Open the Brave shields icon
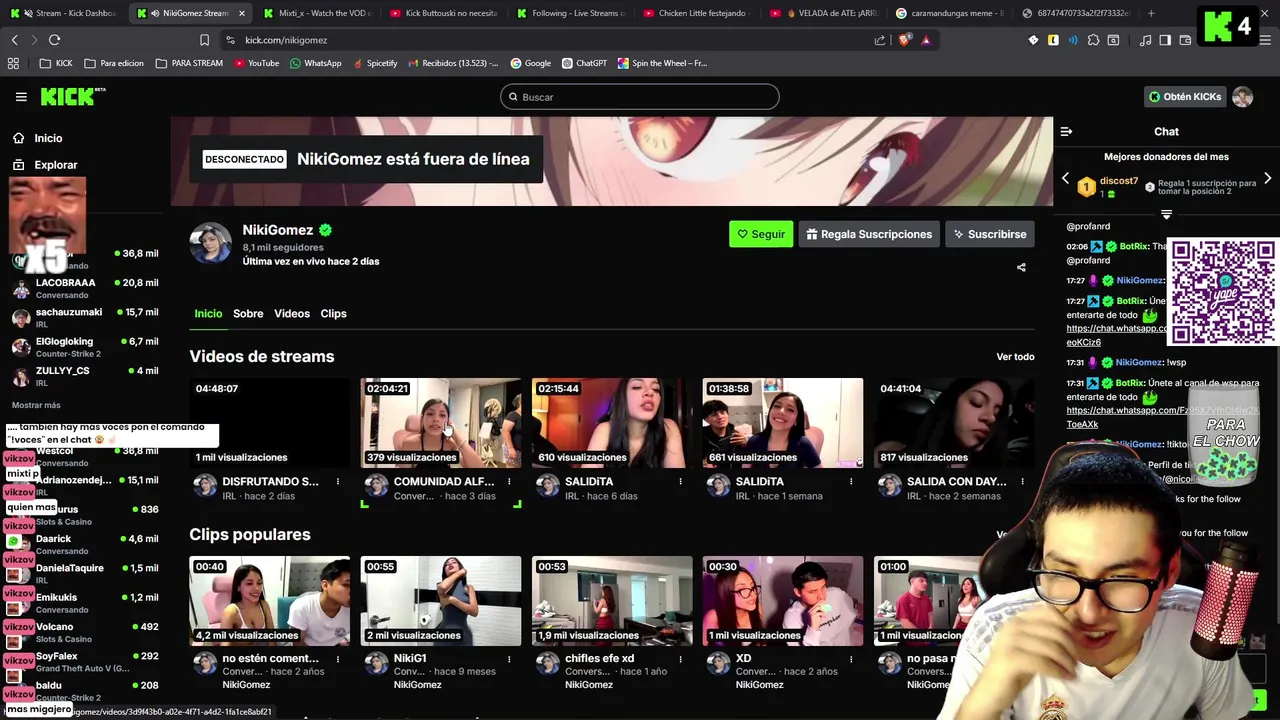Screen dimensions: 1280x720 (904, 40)
